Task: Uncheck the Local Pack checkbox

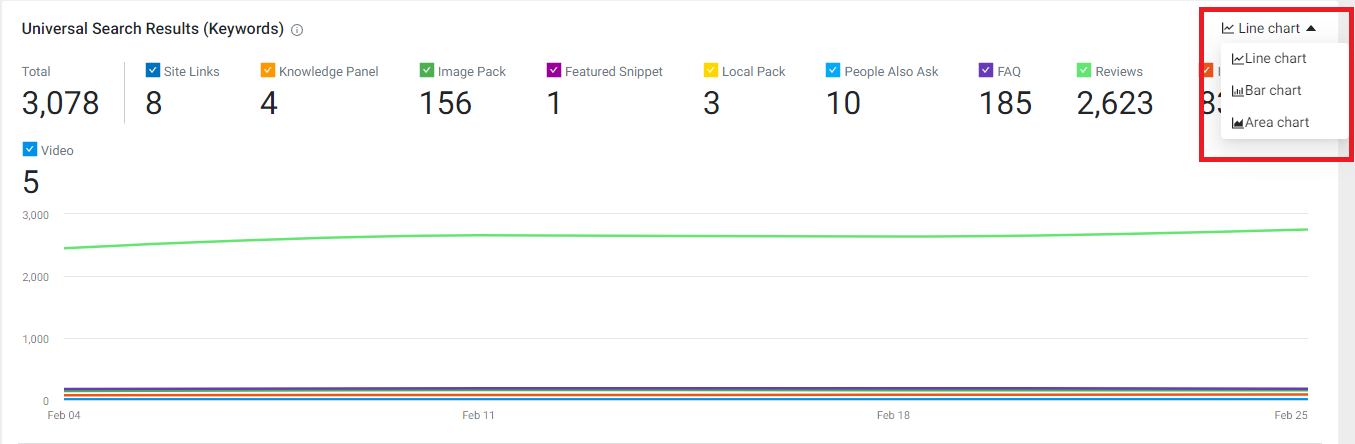Action: 711,70
